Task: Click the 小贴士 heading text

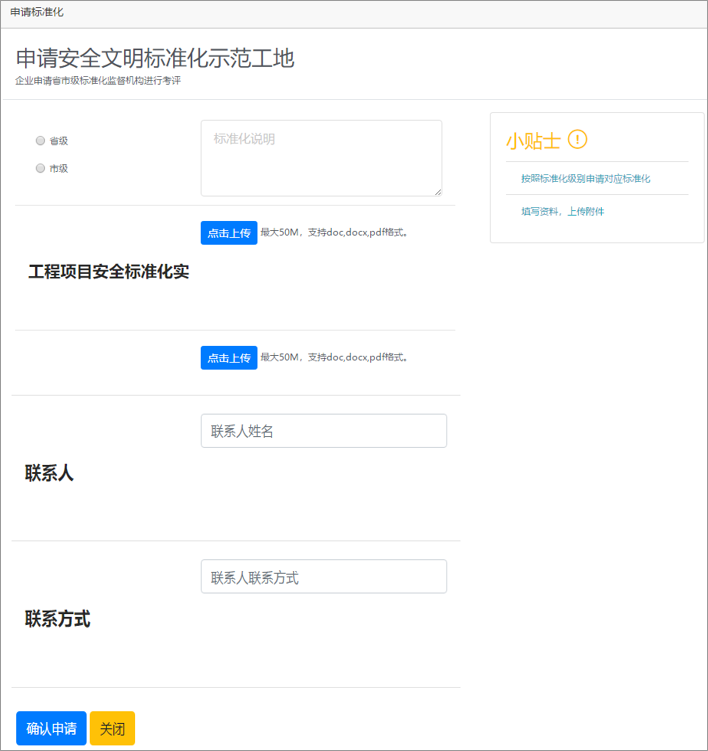Action: (533, 141)
